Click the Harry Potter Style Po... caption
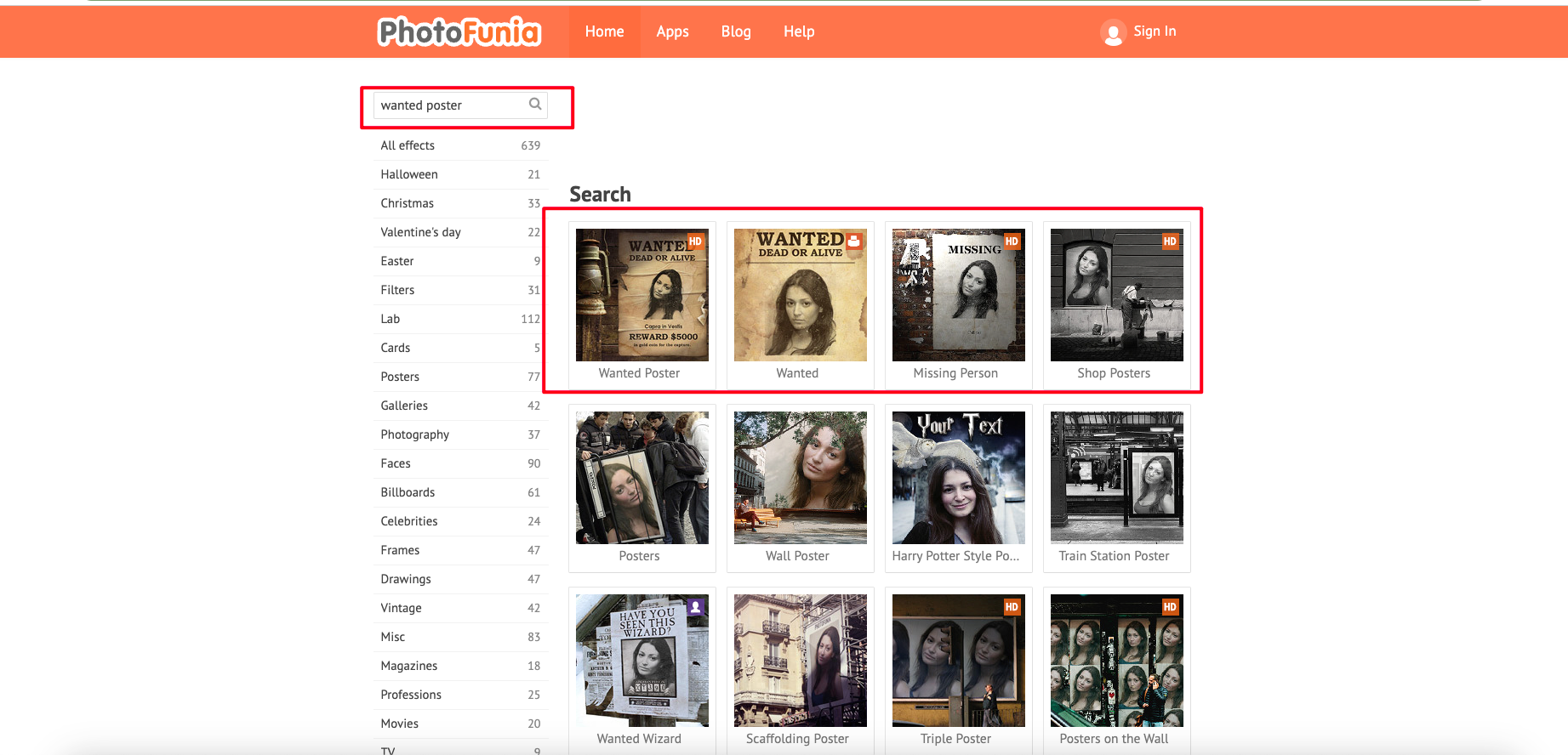Image resolution: width=1568 pixels, height=755 pixels. tap(955, 556)
